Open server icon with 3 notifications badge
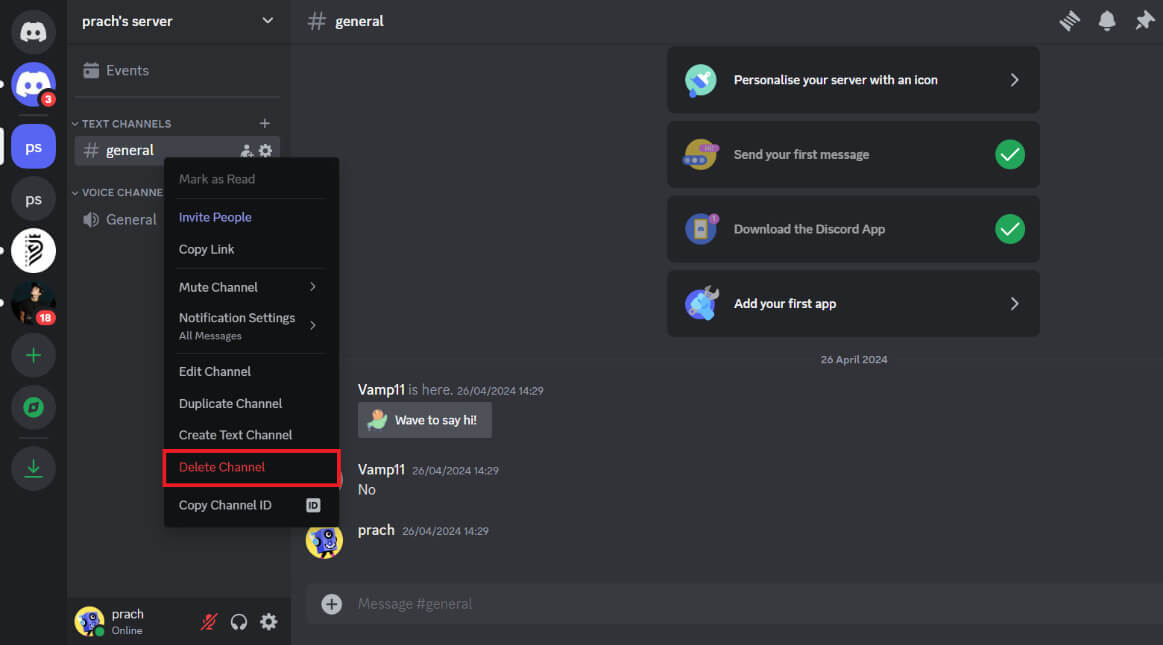This screenshot has height=645, width=1163. click(33, 85)
